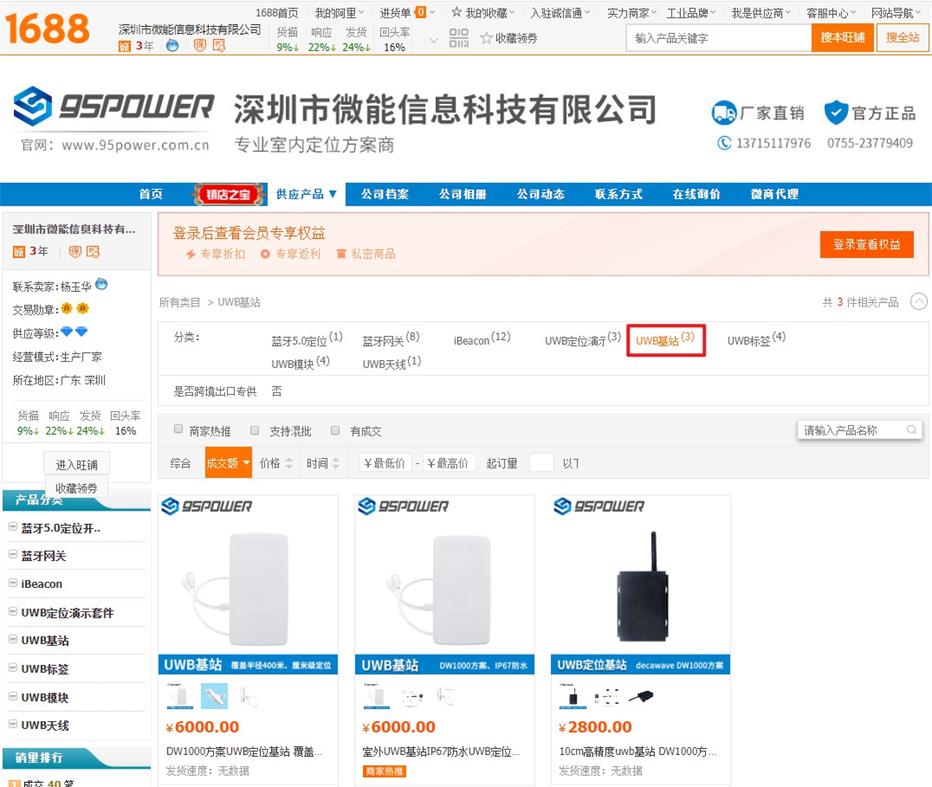Click the 登录查看权益 button
Image resolution: width=932 pixels, height=787 pixels.
(x=866, y=244)
